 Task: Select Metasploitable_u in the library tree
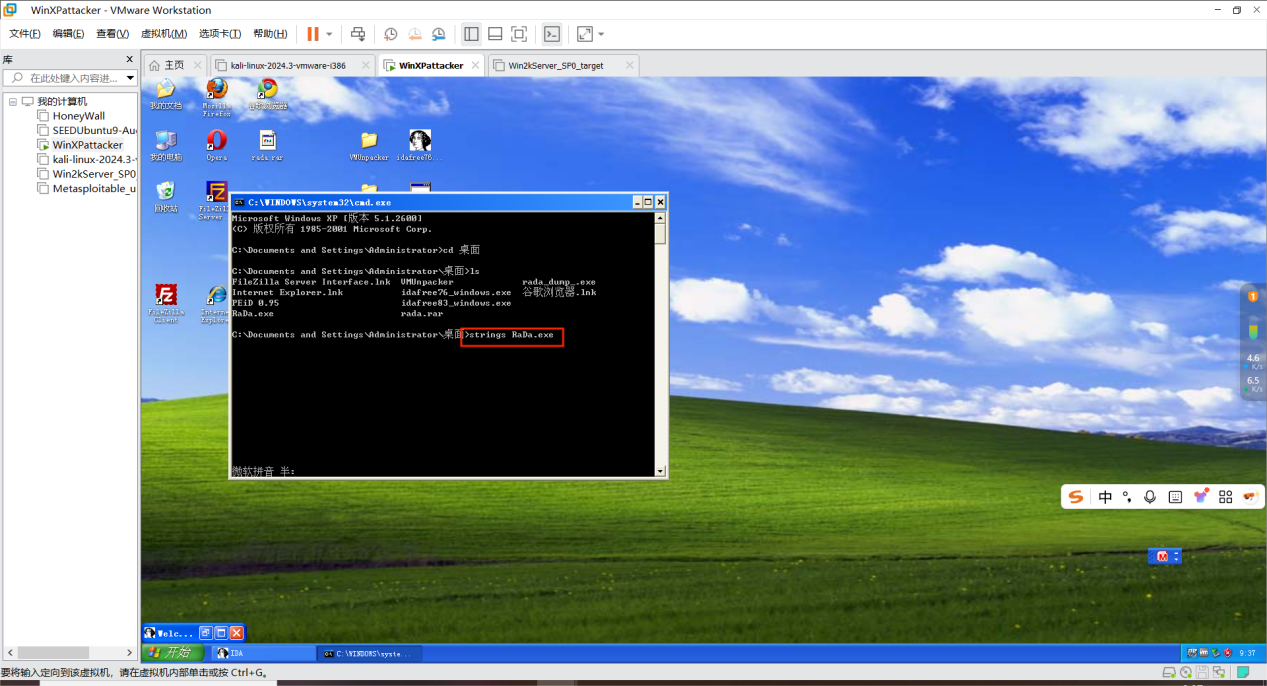(x=86, y=188)
